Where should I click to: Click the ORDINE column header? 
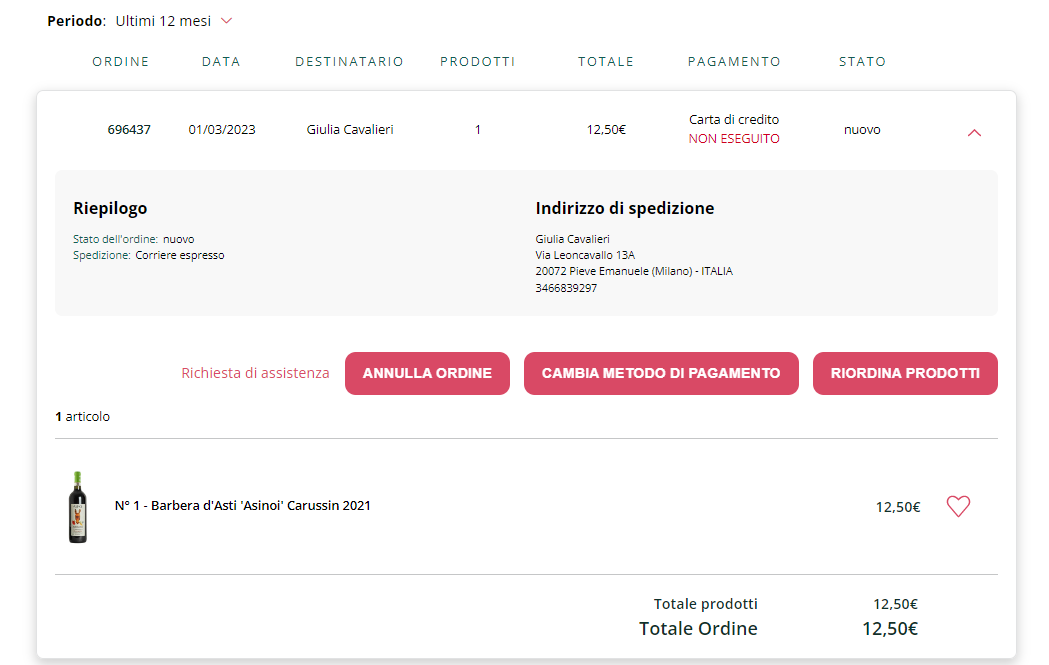click(x=120, y=62)
